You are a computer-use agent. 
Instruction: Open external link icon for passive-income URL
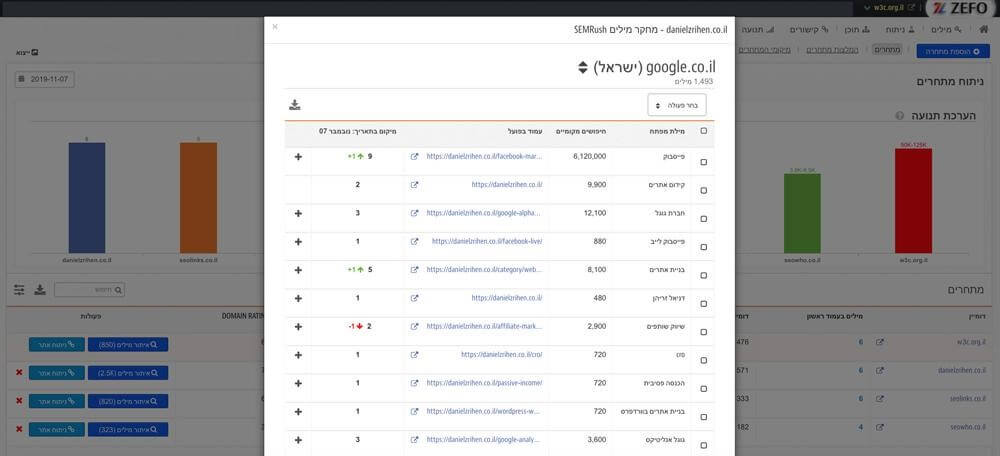pos(415,383)
